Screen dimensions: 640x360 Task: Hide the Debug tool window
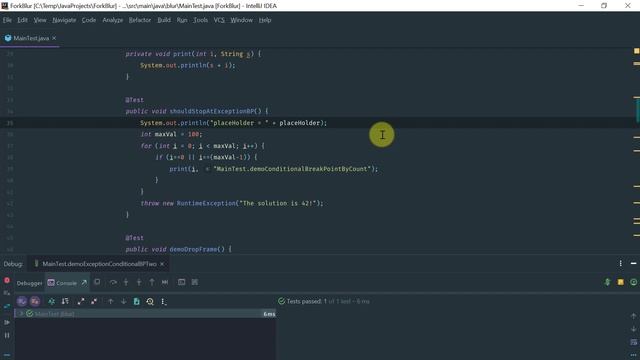tap(633, 264)
